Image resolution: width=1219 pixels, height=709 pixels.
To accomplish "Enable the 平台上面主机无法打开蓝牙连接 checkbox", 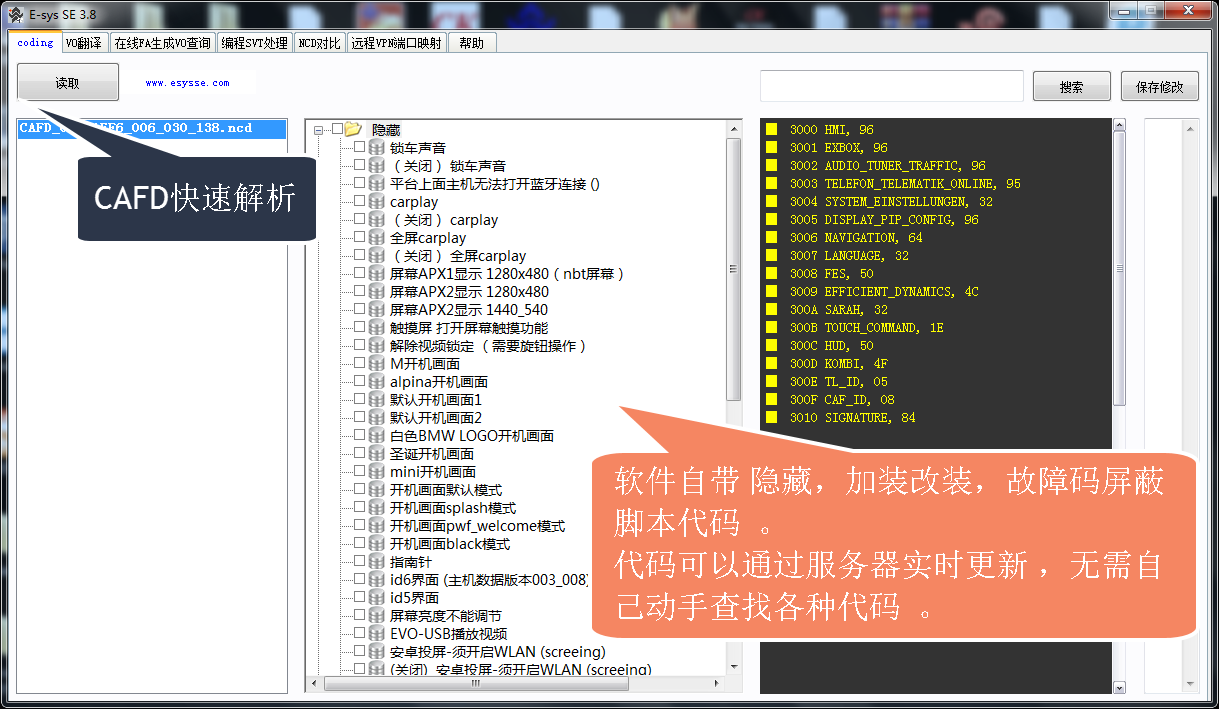I will [x=359, y=184].
